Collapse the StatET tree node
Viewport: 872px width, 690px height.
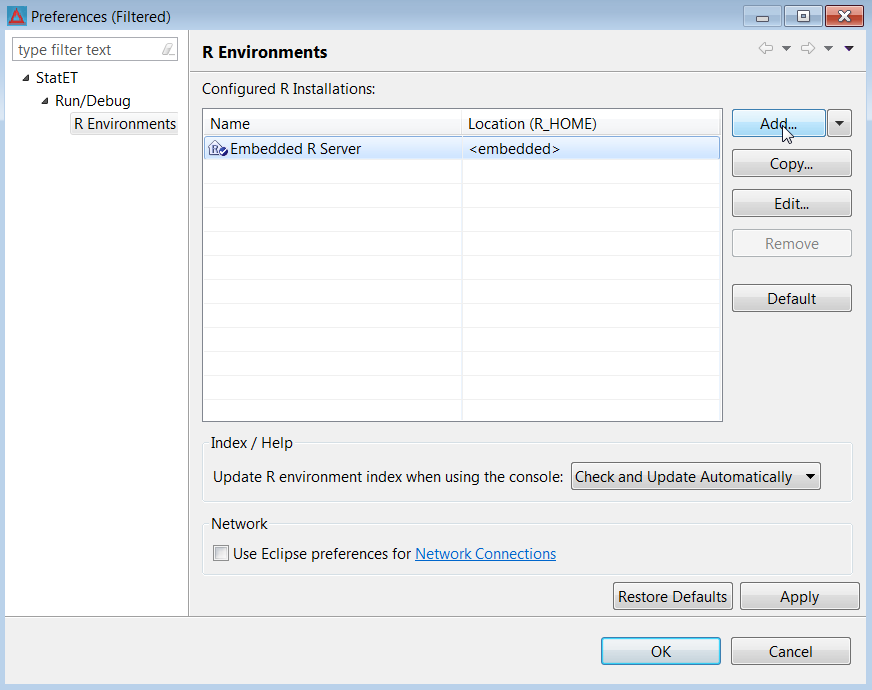pyautogui.click(x=26, y=78)
